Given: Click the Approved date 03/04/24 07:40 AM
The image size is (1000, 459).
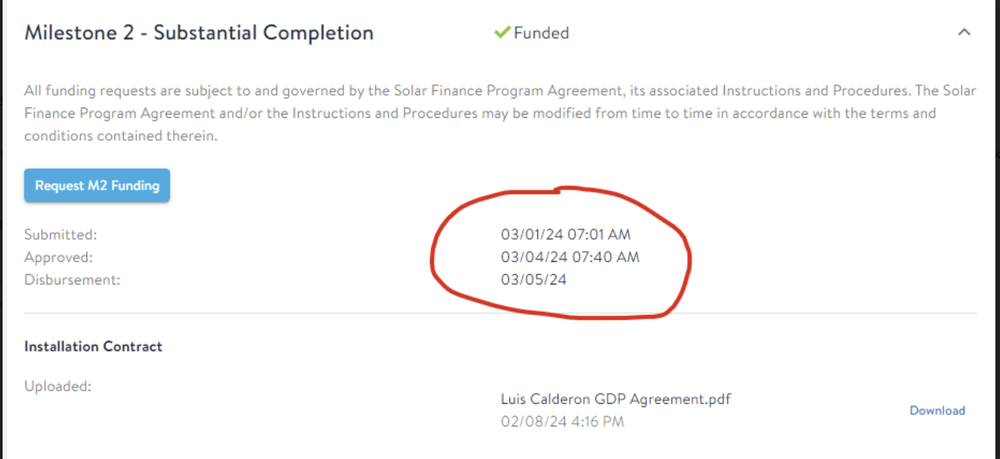Looking at the screenshot, I should (569, 257).
